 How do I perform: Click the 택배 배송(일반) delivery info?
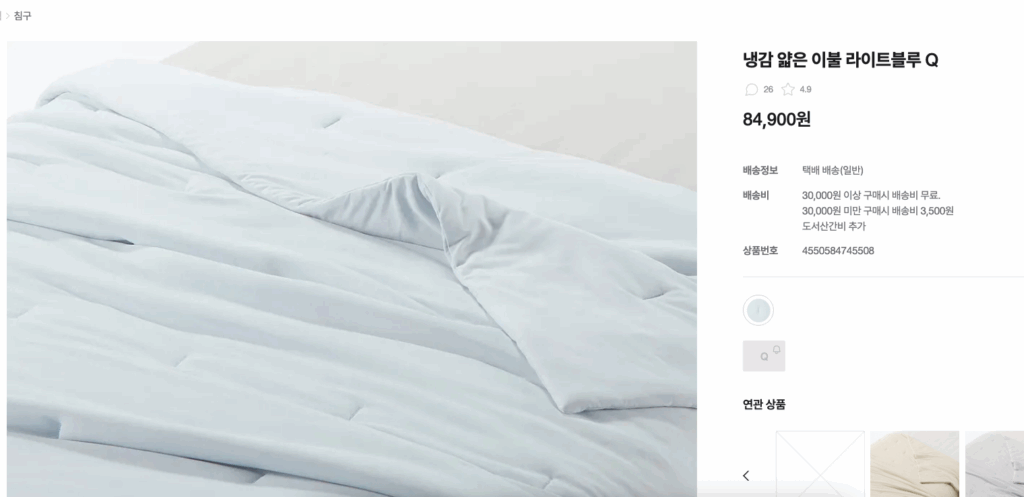[x=833, y=170]
